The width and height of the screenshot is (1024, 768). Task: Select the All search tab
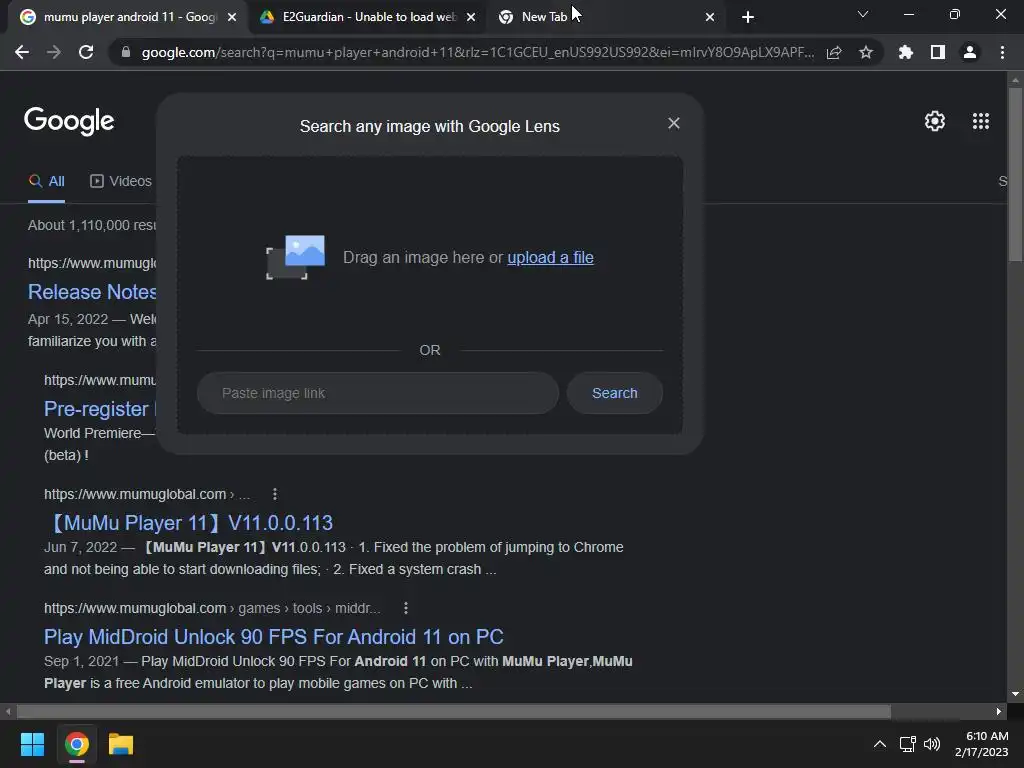pyautogui.click(x=46, y=182)
